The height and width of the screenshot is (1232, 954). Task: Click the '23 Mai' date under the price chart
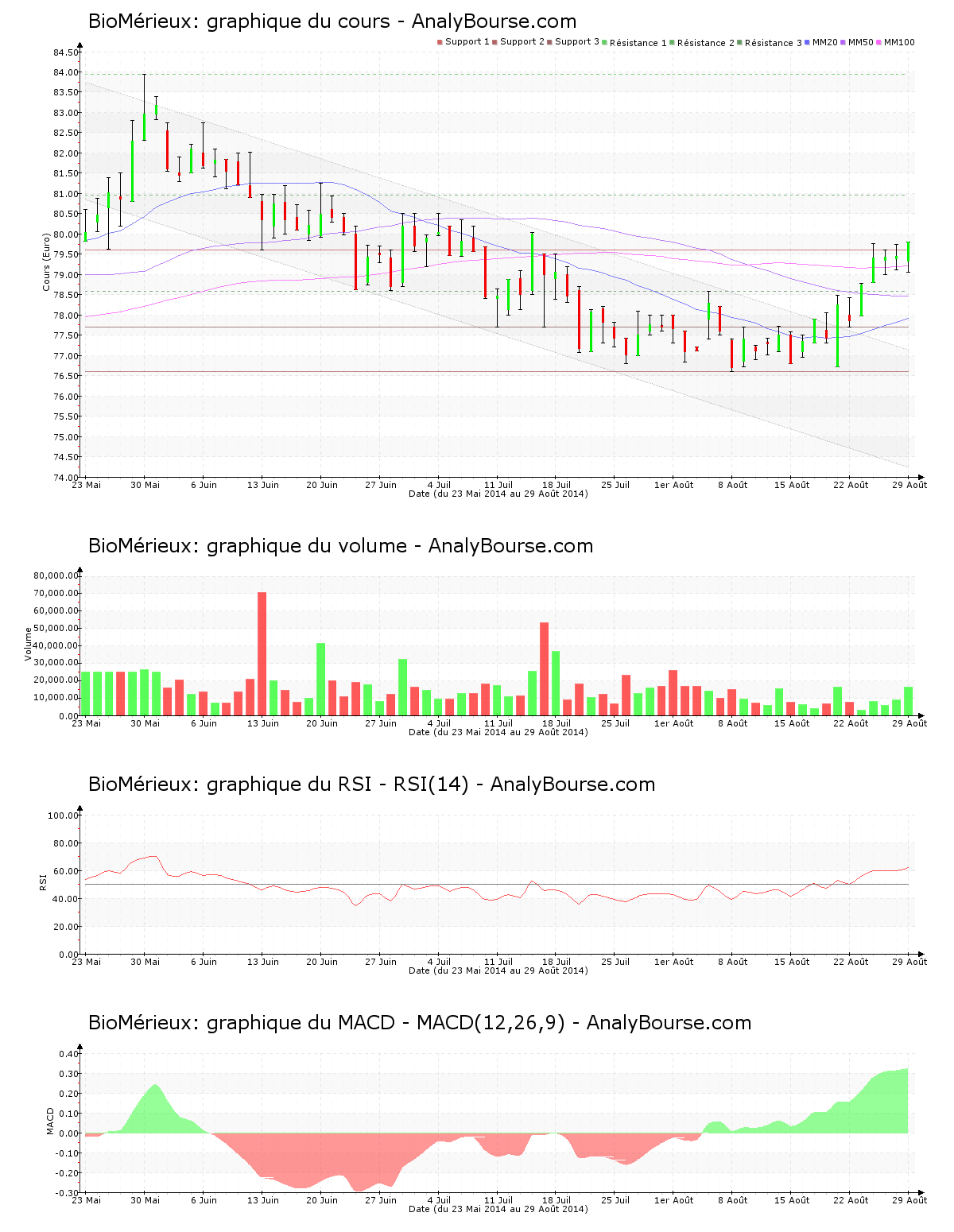(x=87, y=485)
